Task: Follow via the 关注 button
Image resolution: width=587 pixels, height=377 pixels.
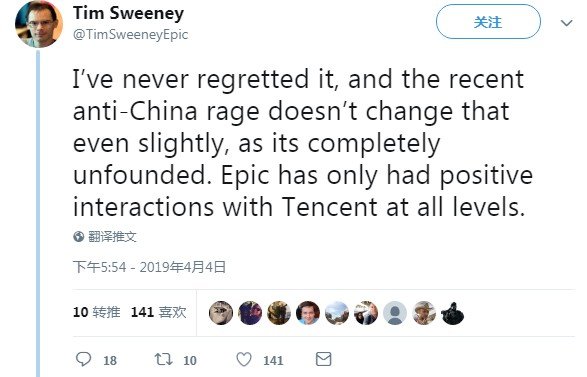Action: coord(488,22)
